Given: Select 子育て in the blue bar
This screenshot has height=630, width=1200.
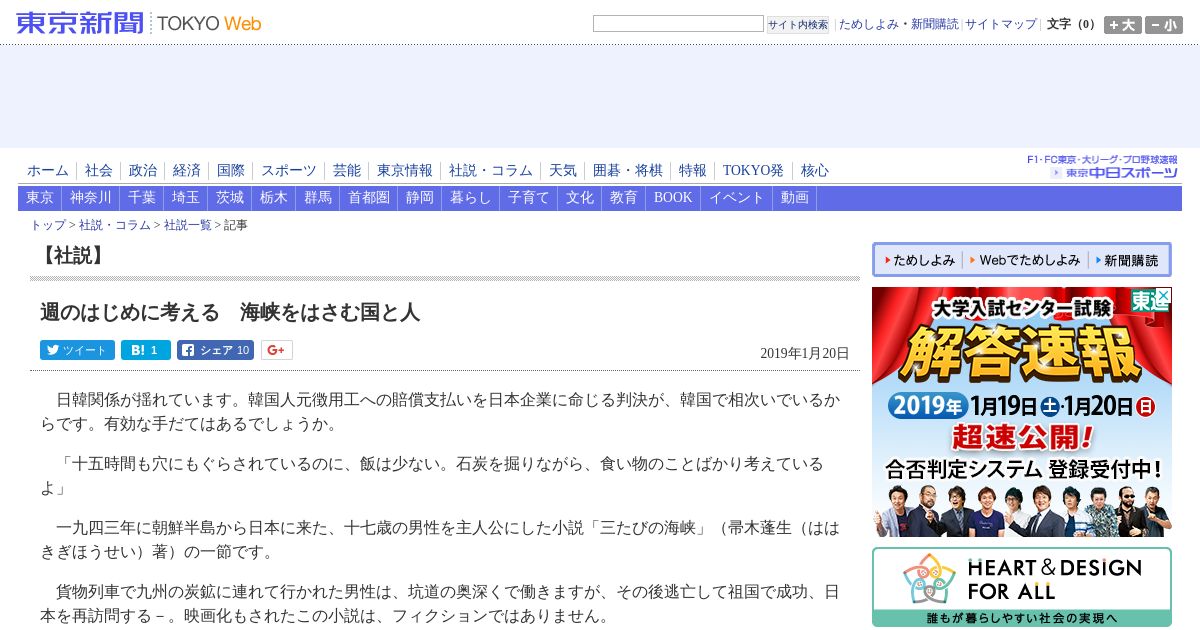Looking at the screenshot, I should (x=529, y=198).
